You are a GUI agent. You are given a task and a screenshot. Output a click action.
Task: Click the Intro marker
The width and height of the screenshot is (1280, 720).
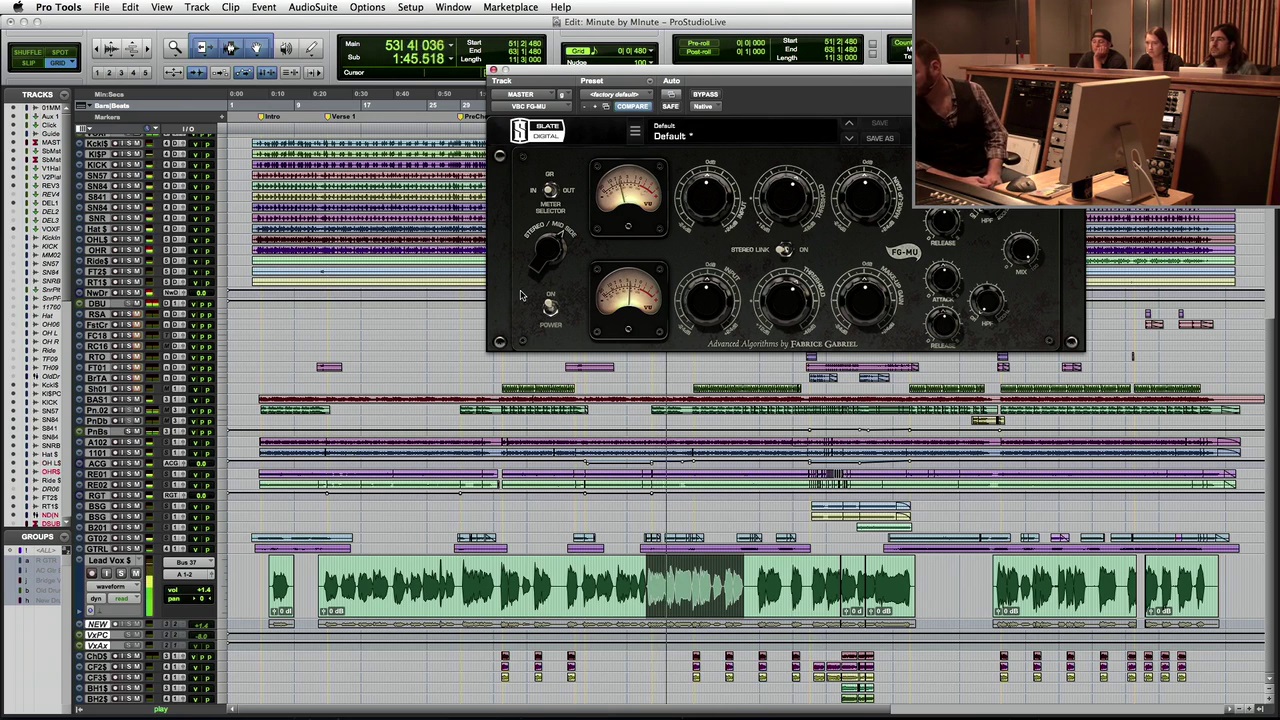pos(270,117)
